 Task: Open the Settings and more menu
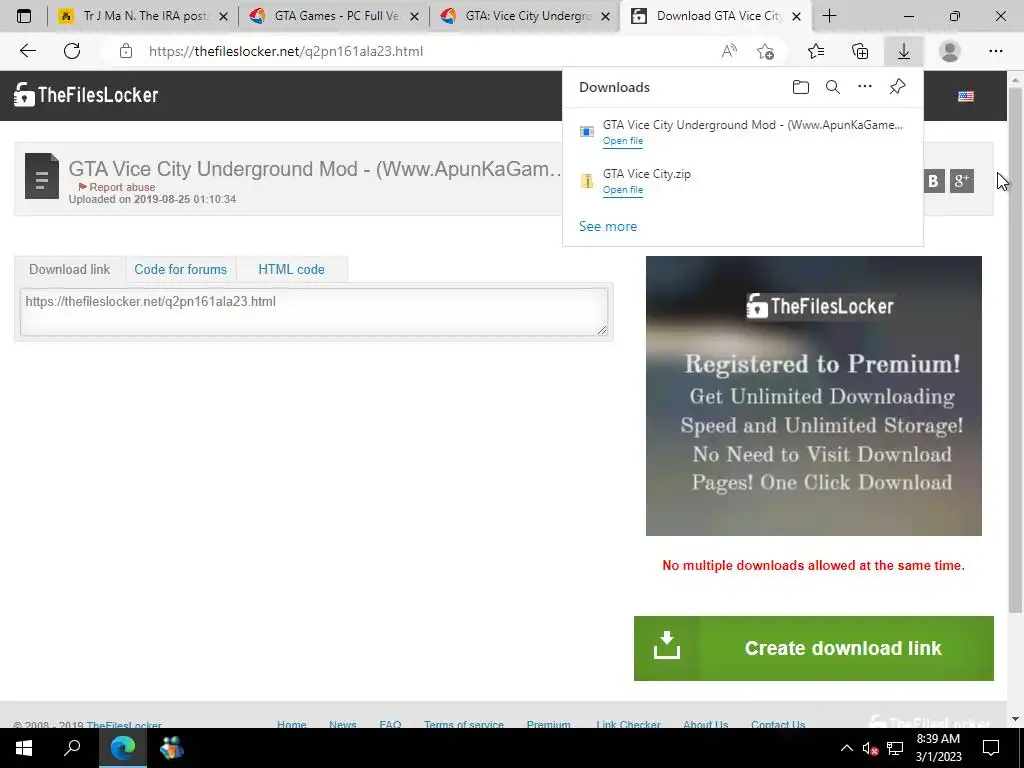[995, 51]
